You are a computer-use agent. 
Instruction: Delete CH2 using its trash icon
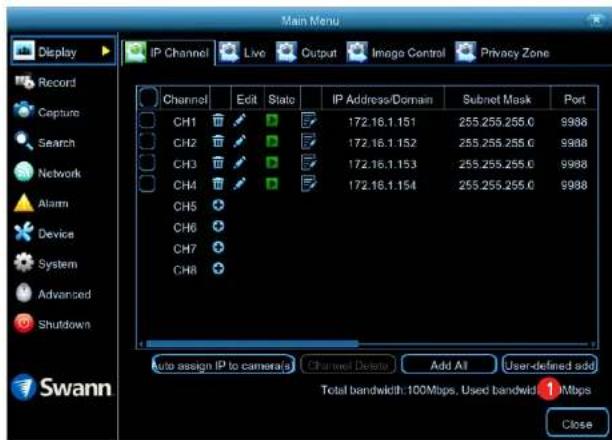(218, 141)
